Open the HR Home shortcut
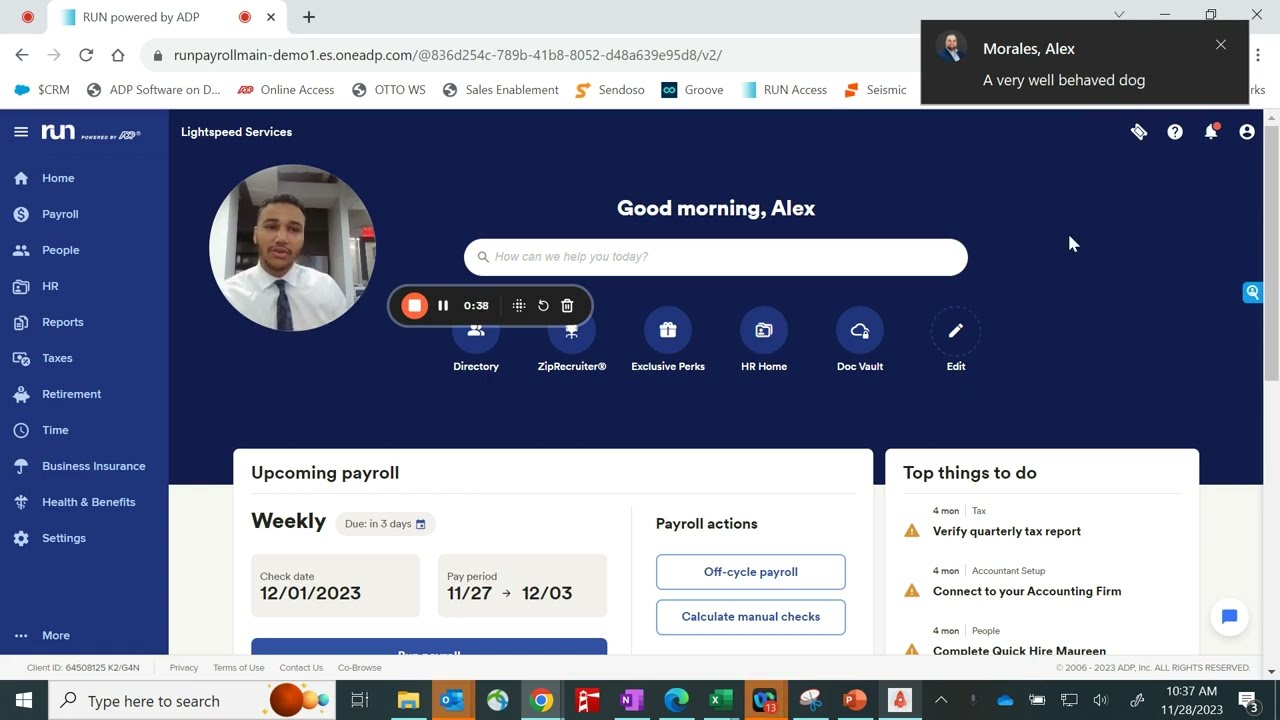Screen dimensions: 1280x720 pyautogui.click(x=764, y=340)
